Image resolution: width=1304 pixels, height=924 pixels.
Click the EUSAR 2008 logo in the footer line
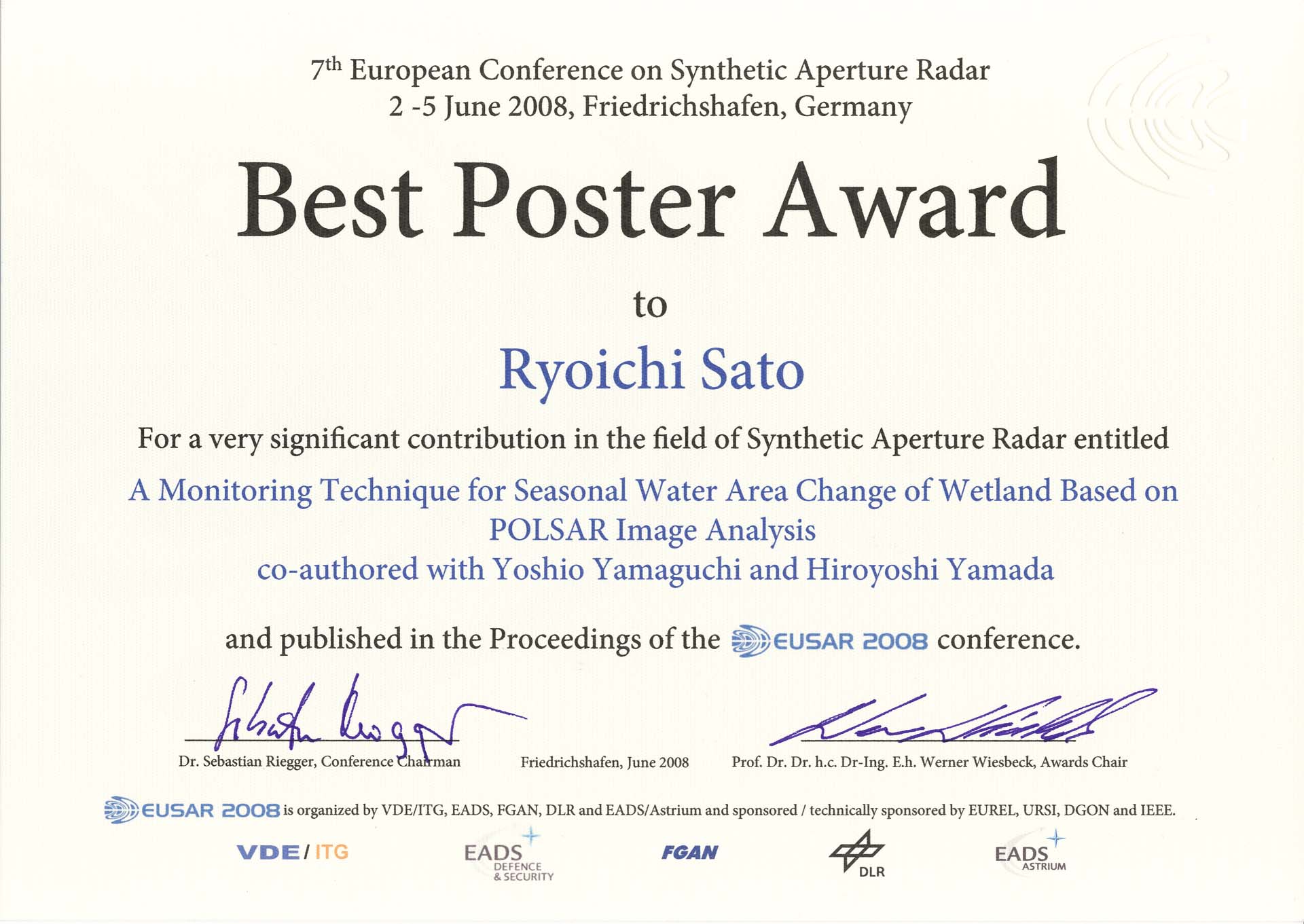point(192,810)
